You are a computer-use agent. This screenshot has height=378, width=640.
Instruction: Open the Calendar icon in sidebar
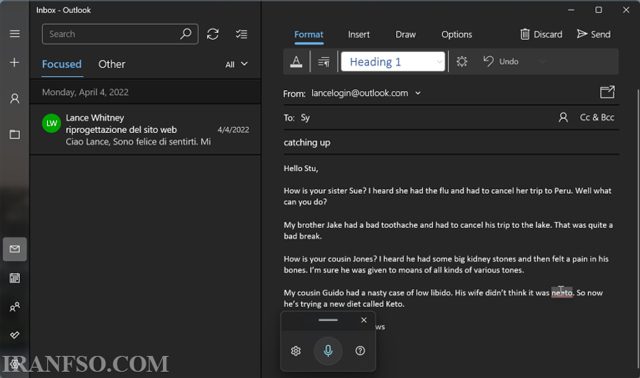pos(15,278)
